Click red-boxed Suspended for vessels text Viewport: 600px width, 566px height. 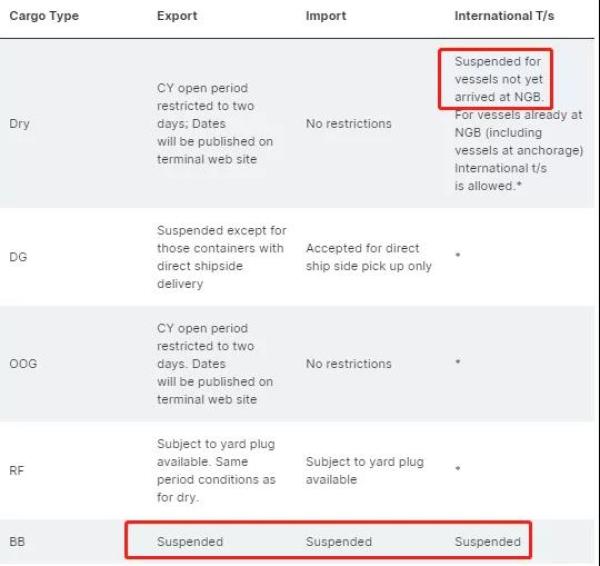tap(497, 79)
